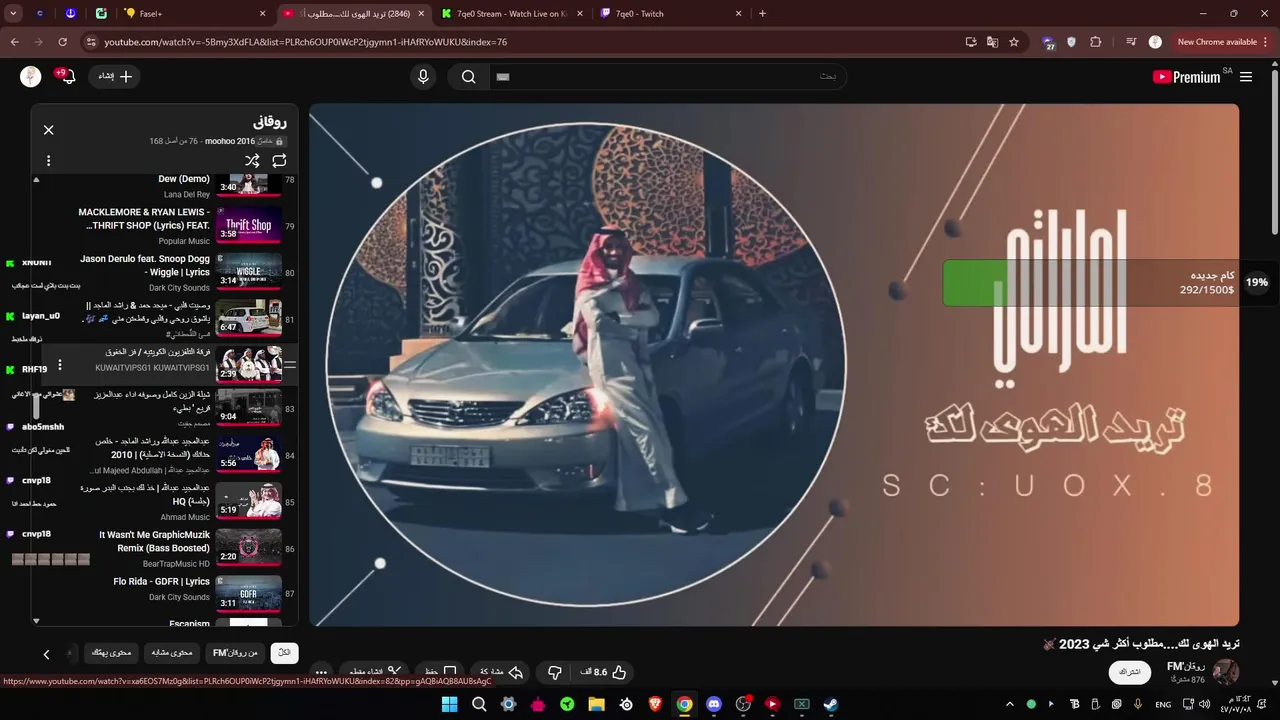Viewport: 1280px width, 720px height.
Task: Open Steam from taskbar
Action: (x=830, y=704)
